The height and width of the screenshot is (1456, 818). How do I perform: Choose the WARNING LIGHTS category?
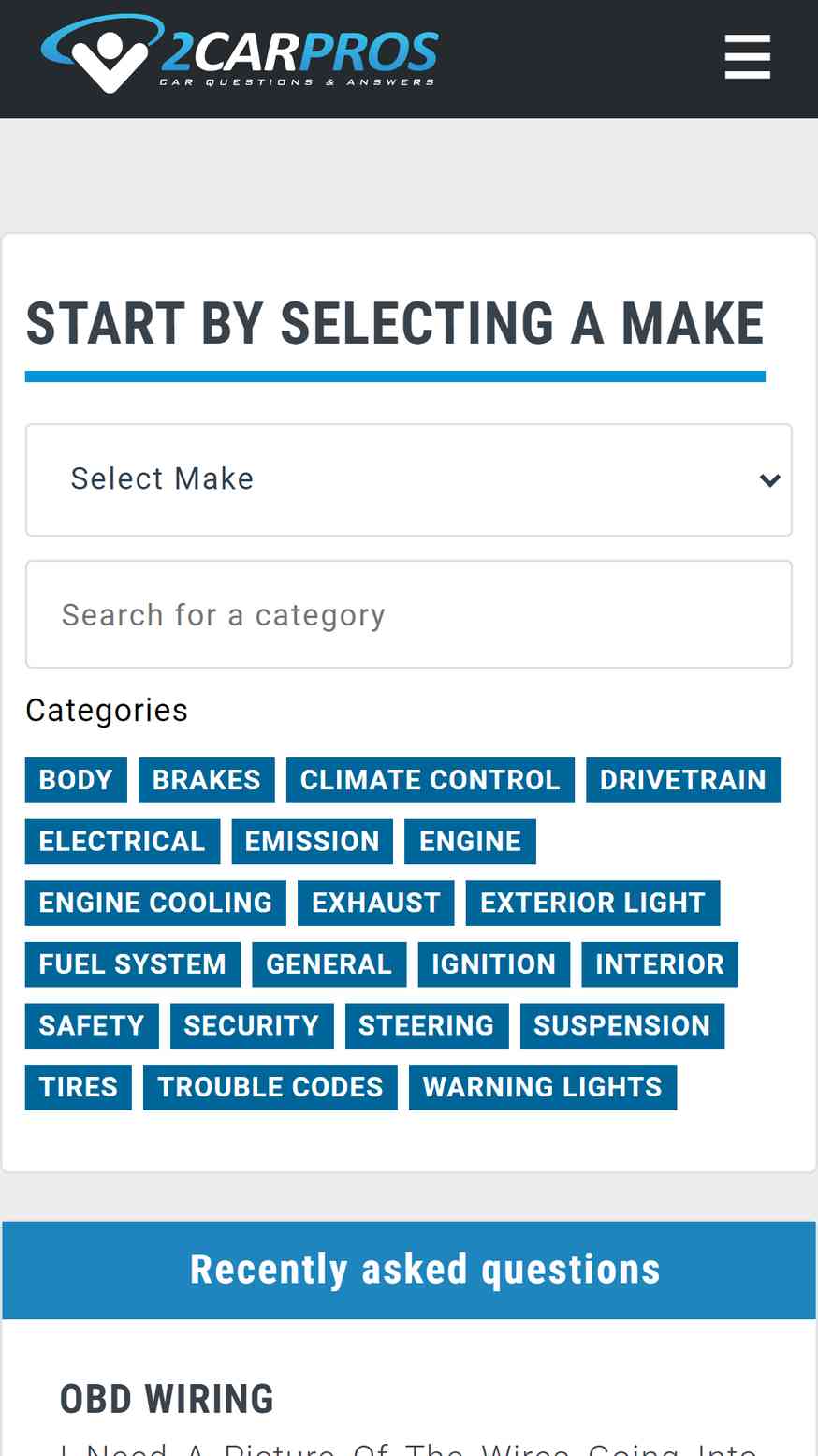(x=543, y=1087)
